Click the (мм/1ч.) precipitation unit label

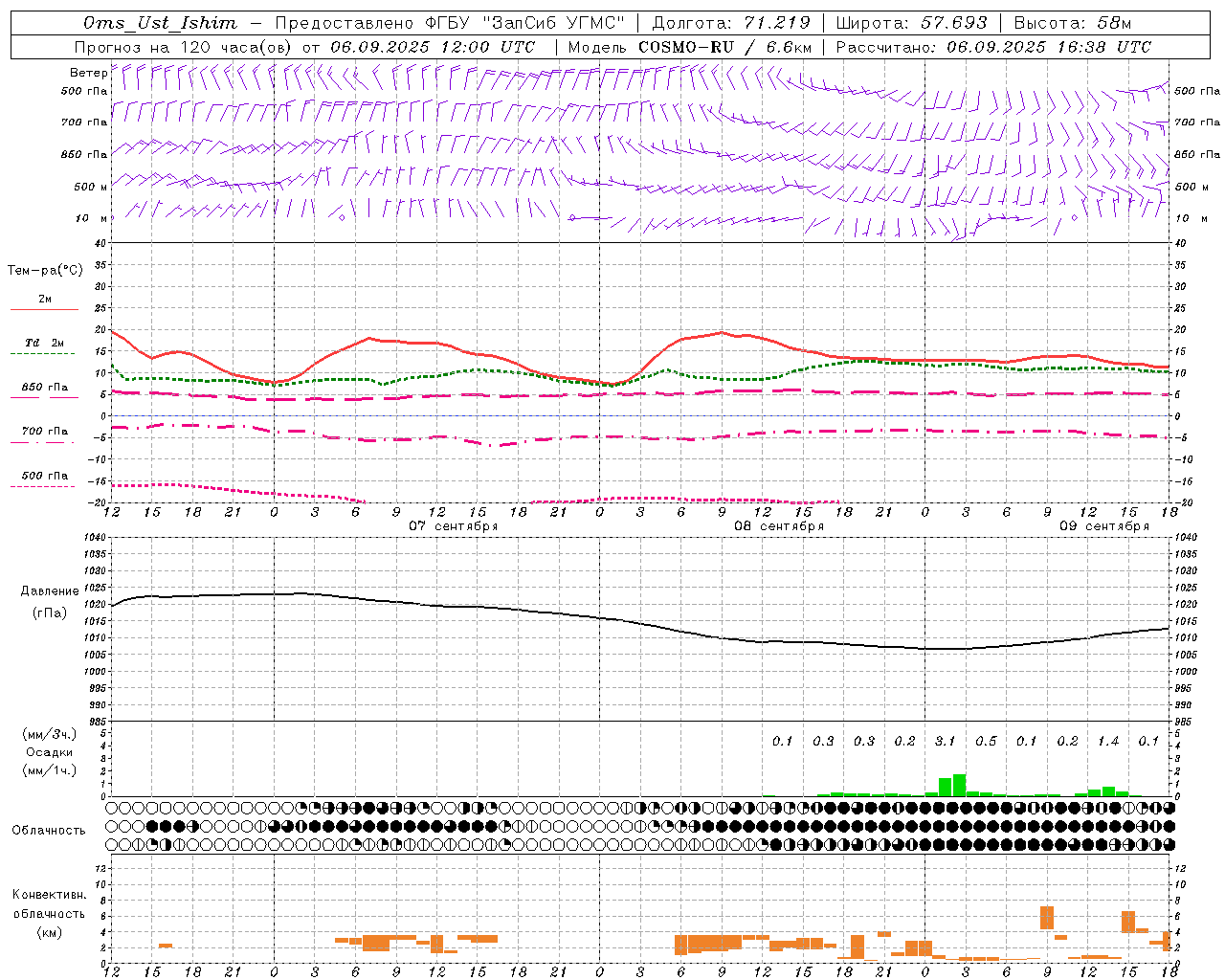coord(49,771)
